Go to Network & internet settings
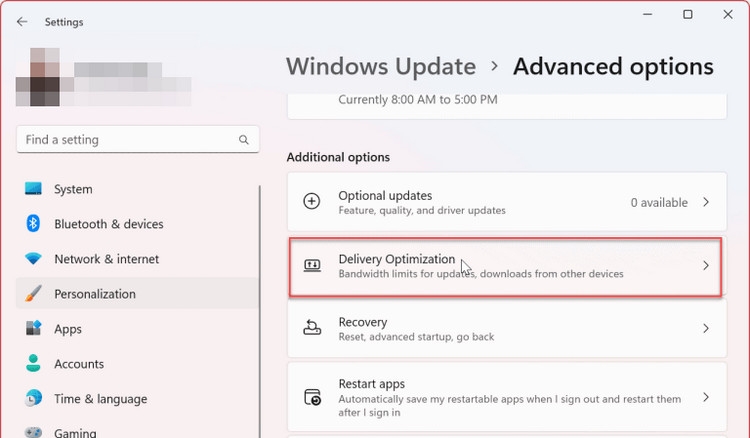 pyautogui.click(x=137, y=259)
